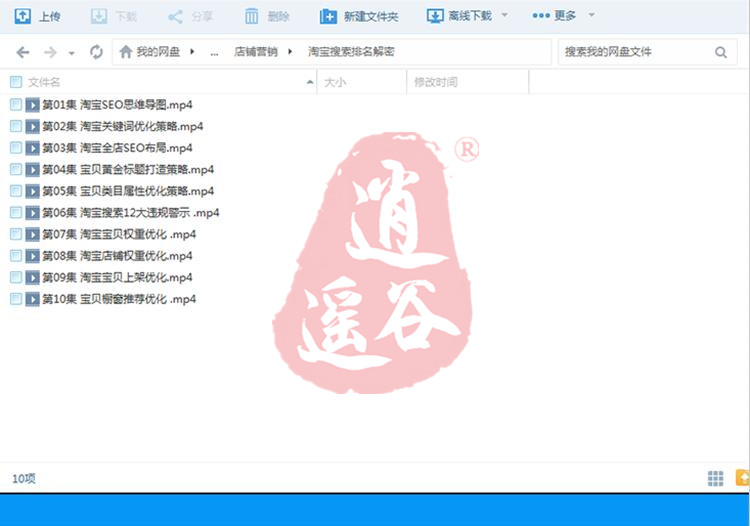
Task: Click the 分享 share icon
Action: [x=175, y=17]
